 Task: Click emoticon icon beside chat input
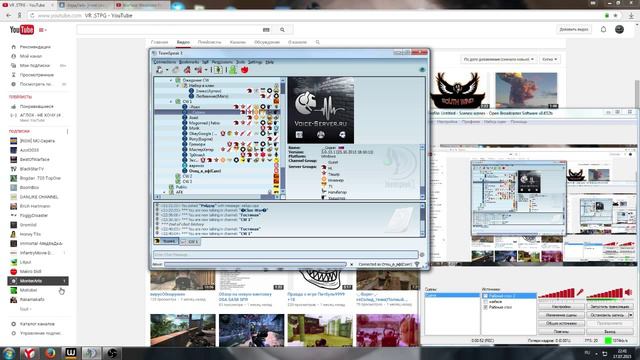coord(422,254)
